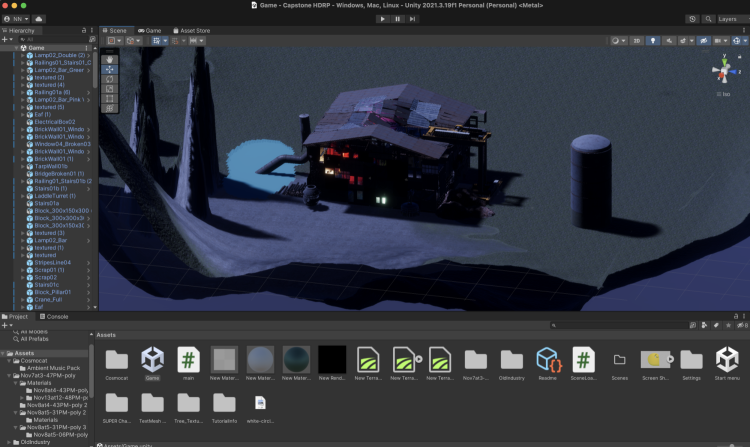Switch to the Game tab

pos(150,30)
